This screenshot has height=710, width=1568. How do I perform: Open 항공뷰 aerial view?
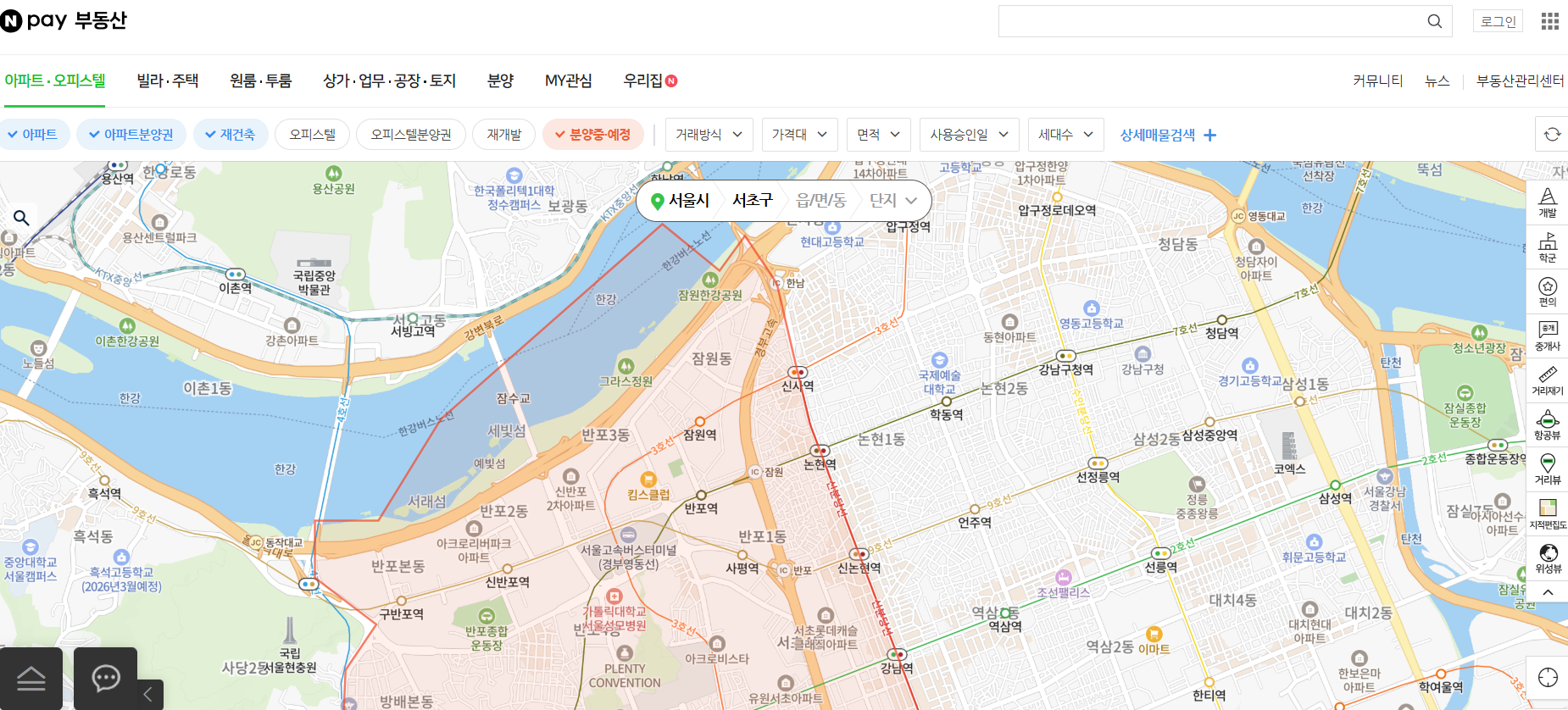pyautogui.click(x=1548, y=425)
